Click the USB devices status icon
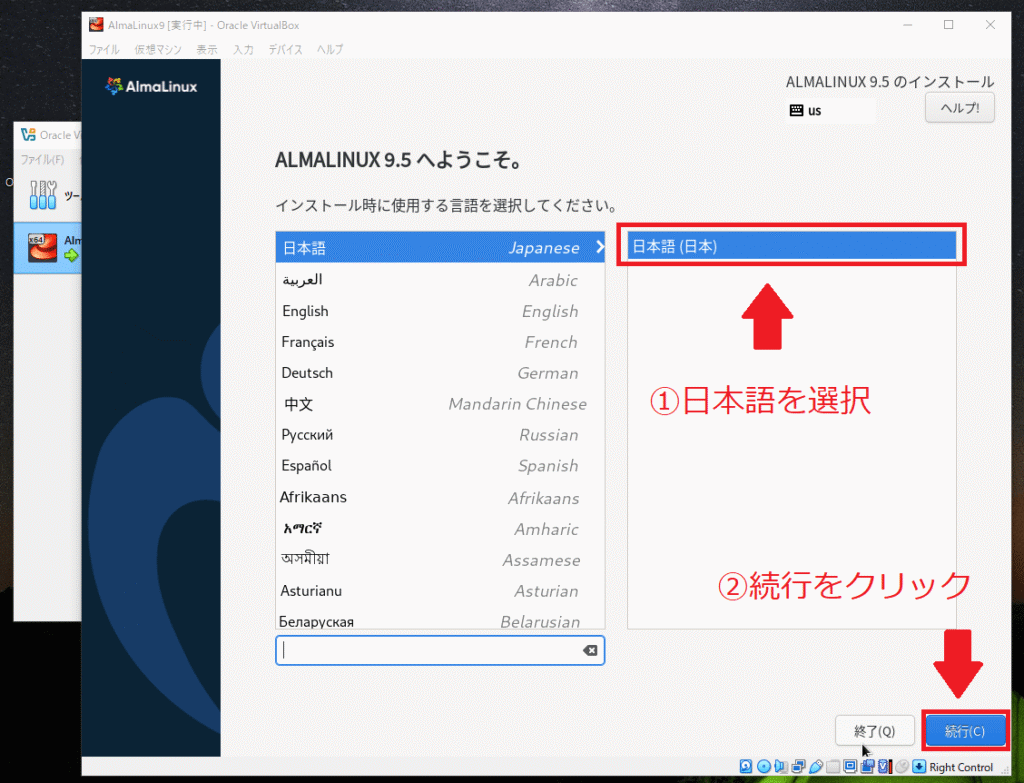The width and height of the screenshot is (1024, 783). 816,766
